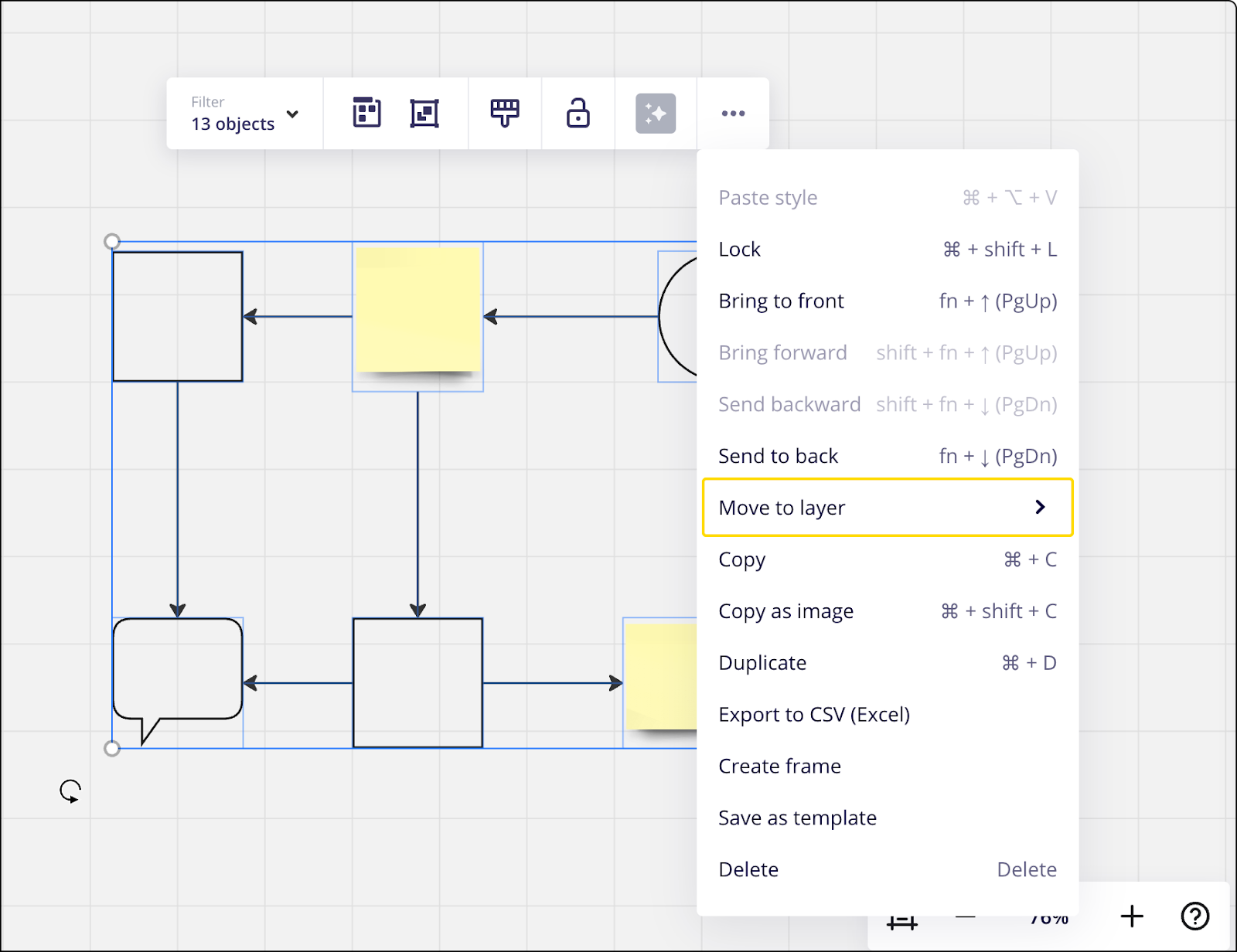The height and width of the screenshot is (952, 1237).
Task: Click the rotate handle icon below selection
Action: 70,791
